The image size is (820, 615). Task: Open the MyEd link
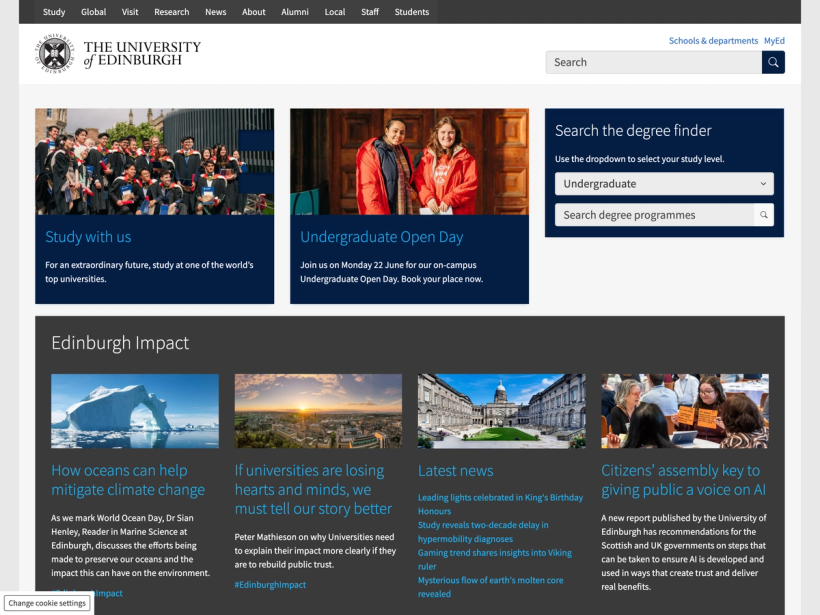pyautogui.click(x=774, y=41)
